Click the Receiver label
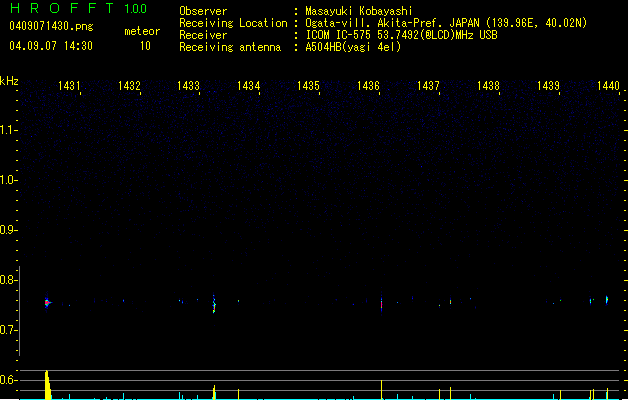629x400 pixels. 203,35
